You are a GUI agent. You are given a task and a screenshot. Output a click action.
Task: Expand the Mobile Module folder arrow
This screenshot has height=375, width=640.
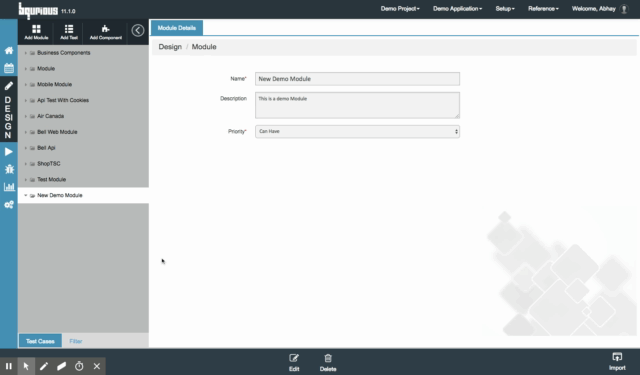point(25,85)
